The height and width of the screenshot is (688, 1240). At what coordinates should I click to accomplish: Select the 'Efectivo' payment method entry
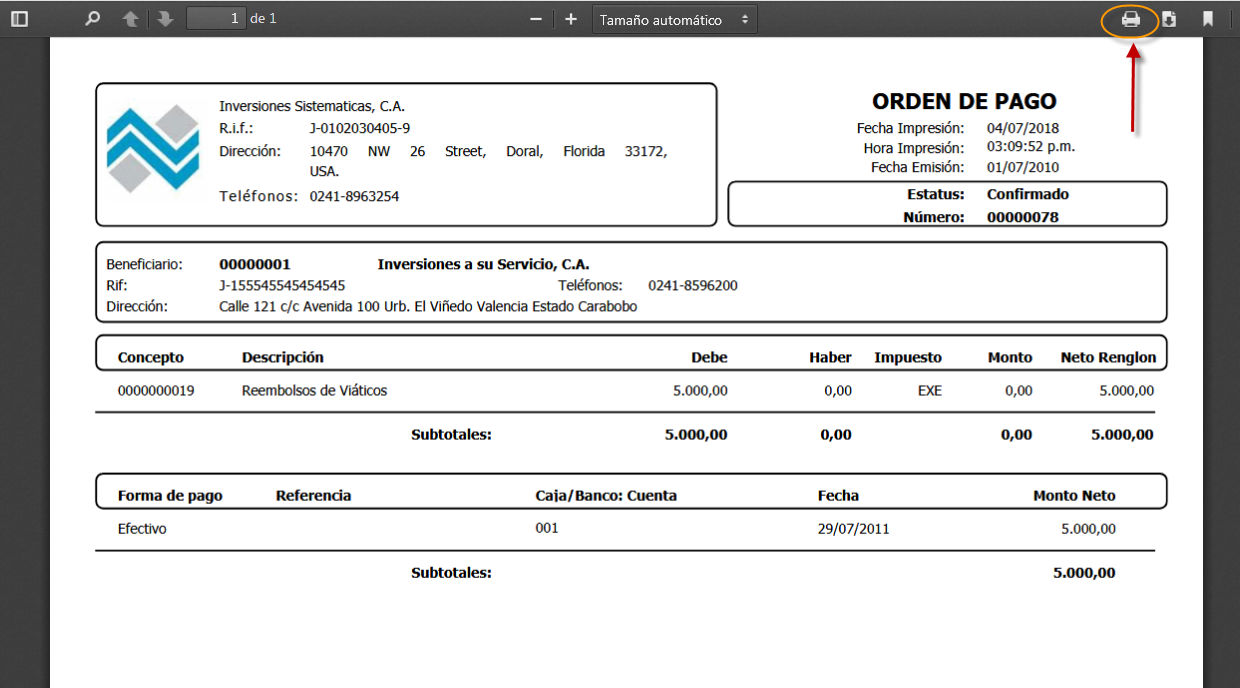(142, 529)
